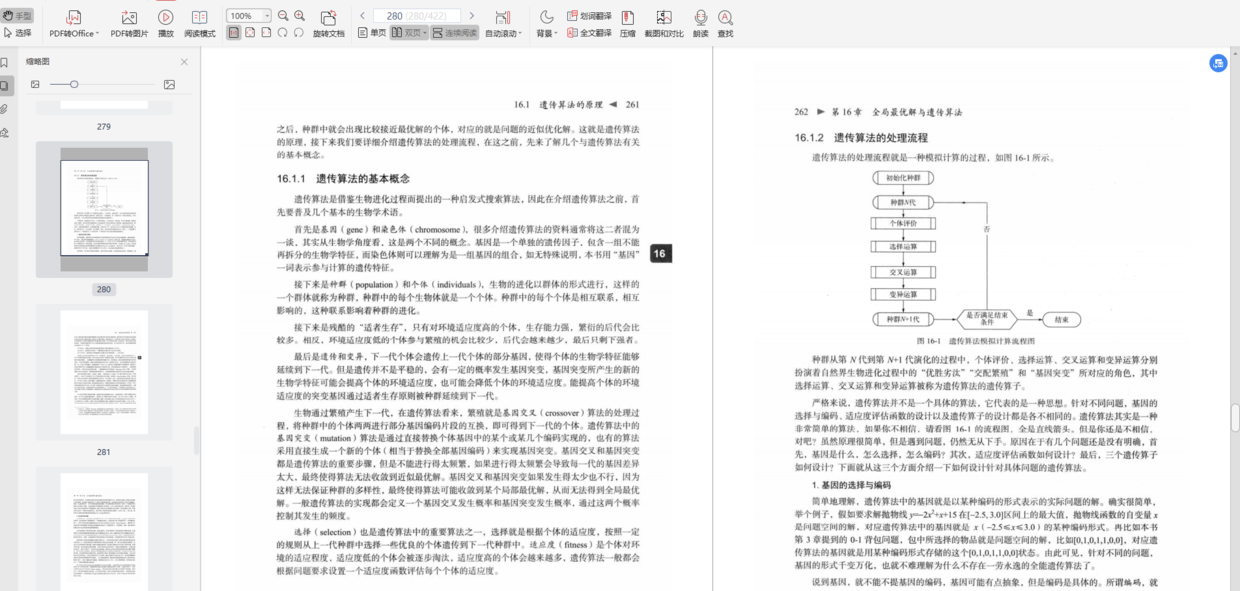Click the zoom out magnifier icon
This screenshot has height=591, width=1240.
tap(283, 16)
